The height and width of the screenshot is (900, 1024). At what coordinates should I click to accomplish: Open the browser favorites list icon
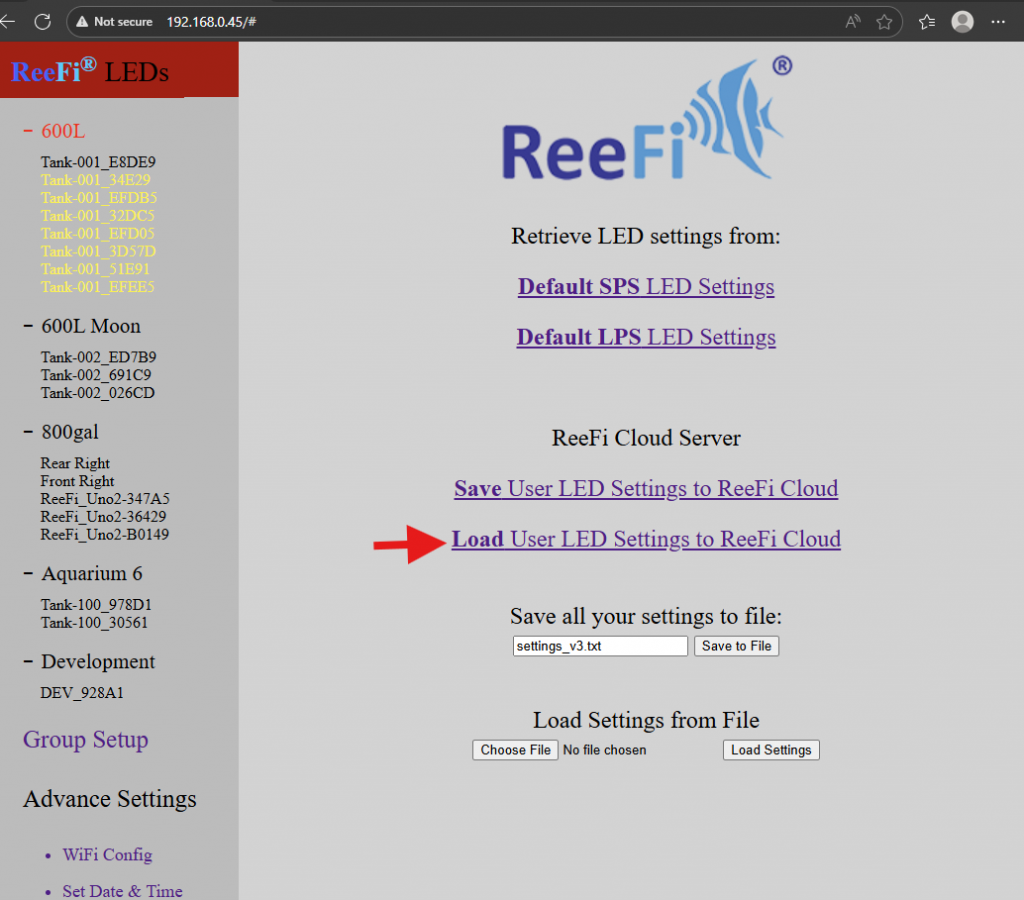click(927, 21)
